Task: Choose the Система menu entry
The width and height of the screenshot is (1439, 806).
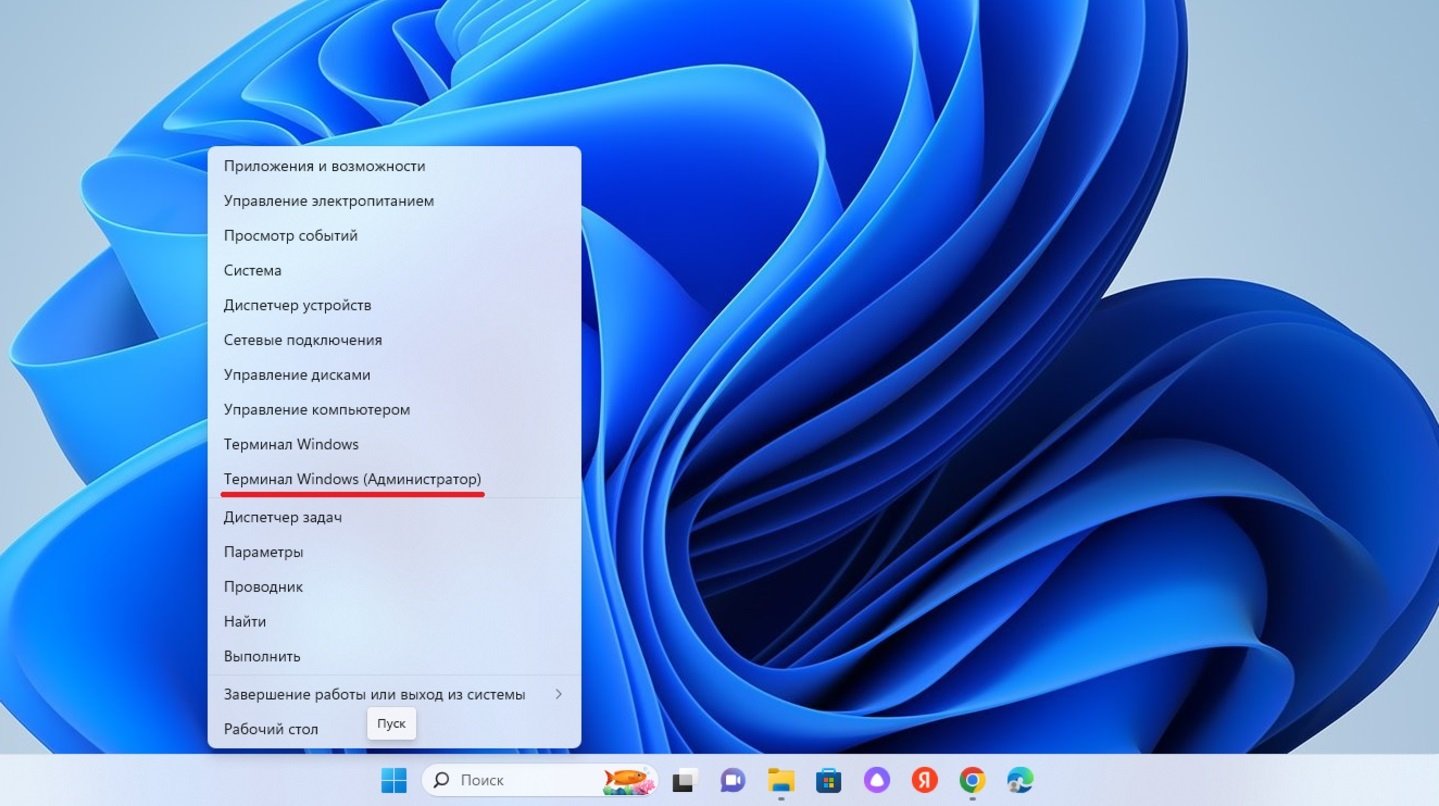Action: pos(394,270)
